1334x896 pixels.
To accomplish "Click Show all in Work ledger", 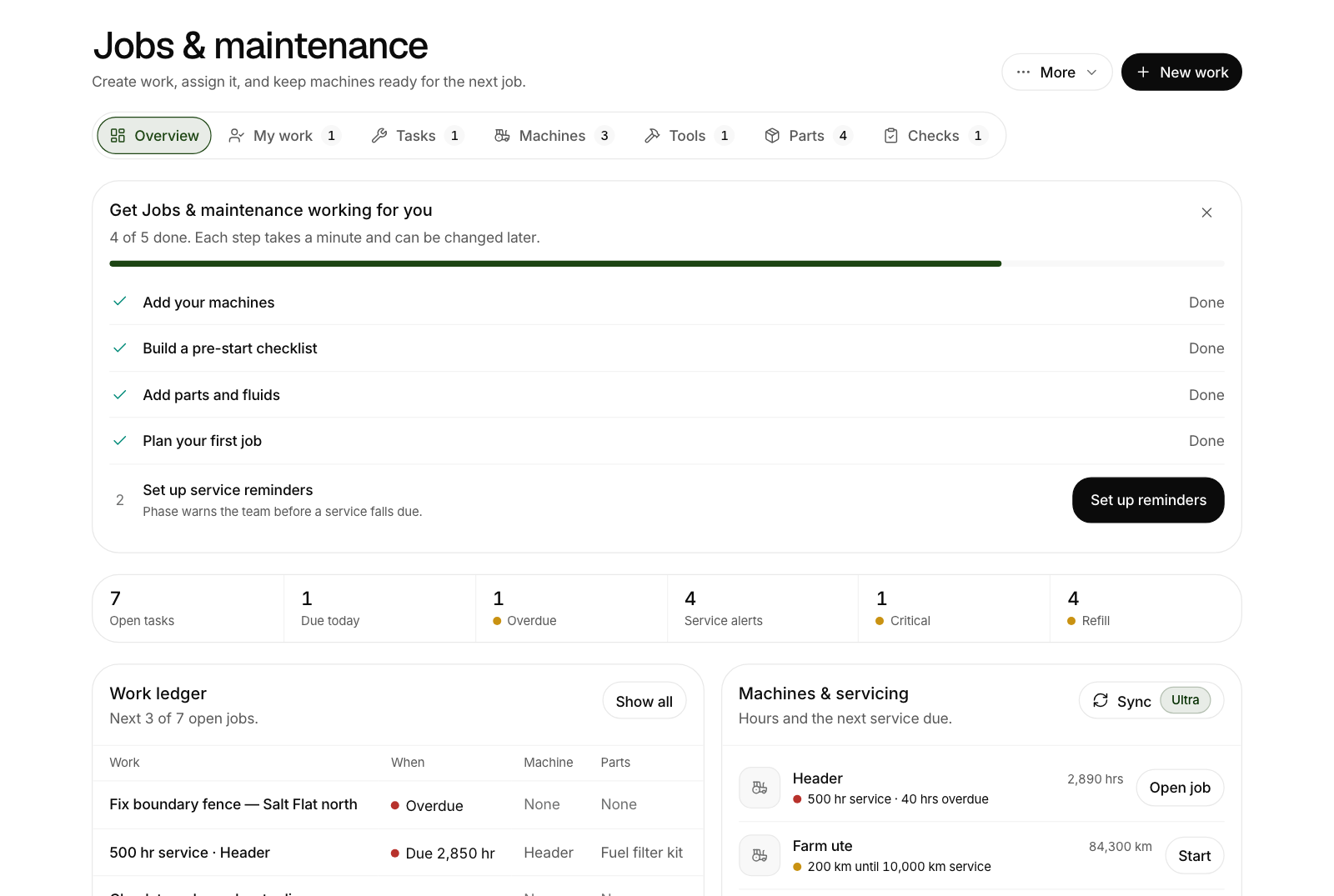I will 644,701.
